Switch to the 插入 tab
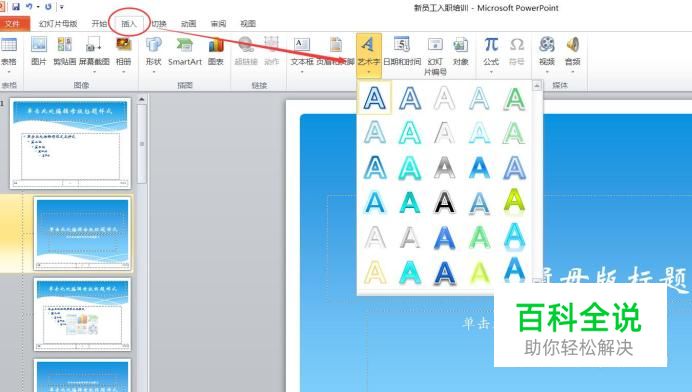 [129, 24]
